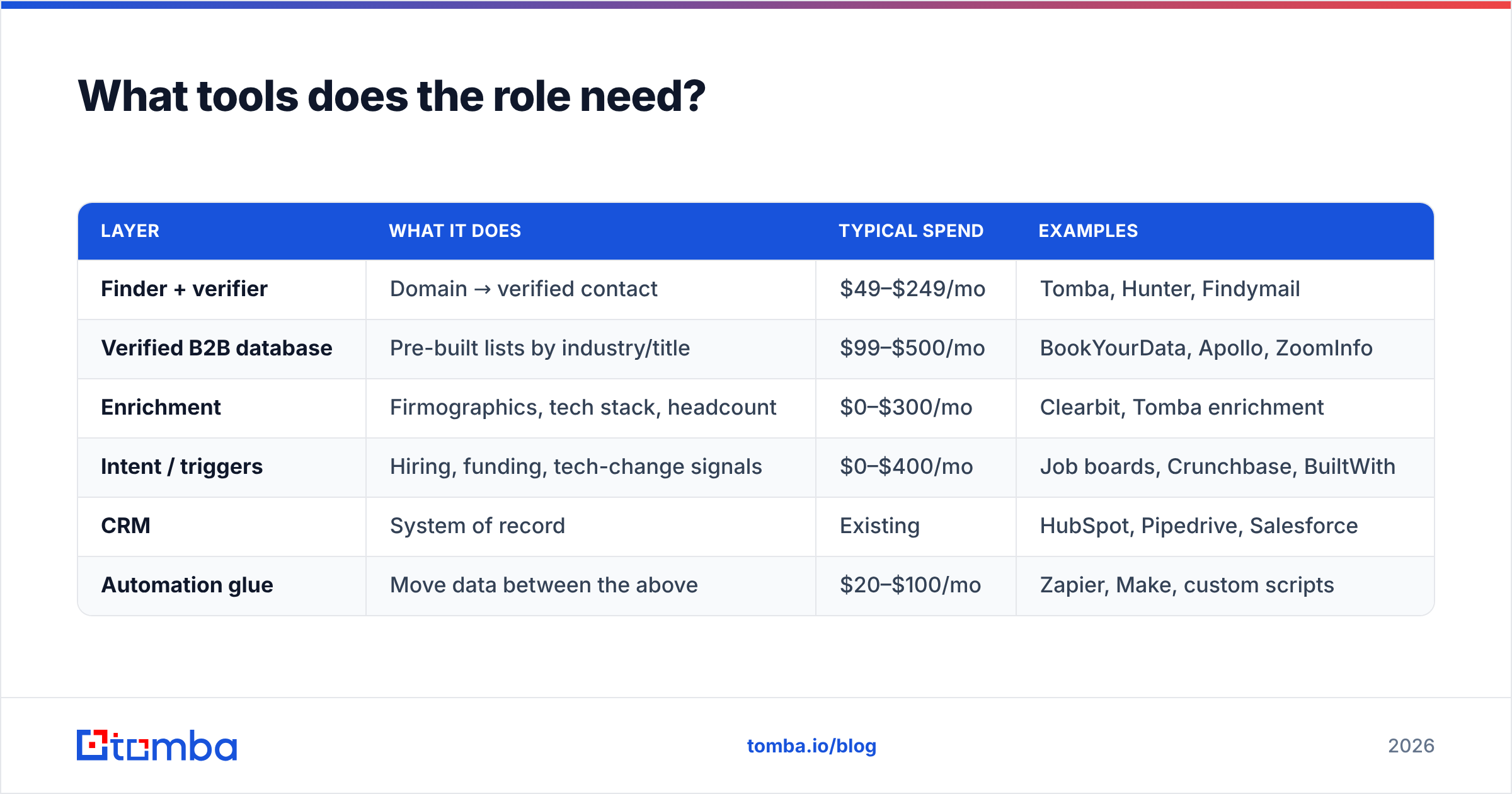Click the tomba logo in the footer
The width and height of the screenshot is (1512, 794).
point(157,745)
